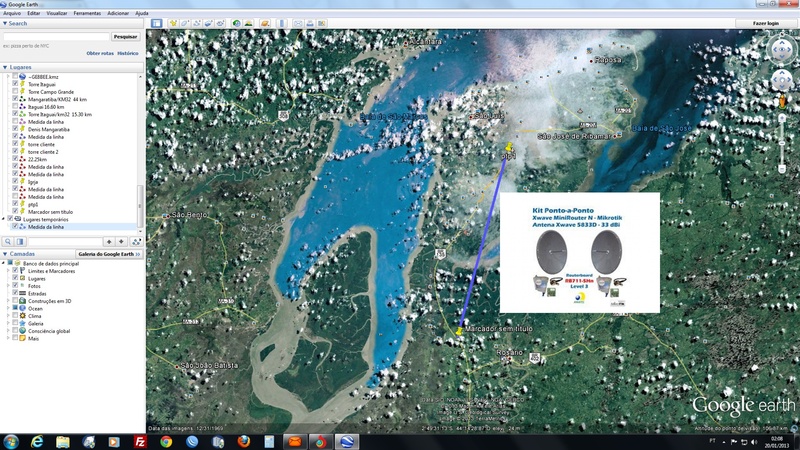Enable Clima layer checkbox

pos(15,316)
